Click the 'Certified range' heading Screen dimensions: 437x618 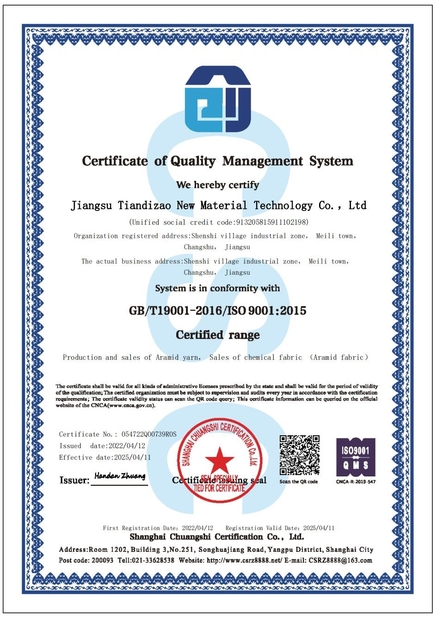pos(218,335)
